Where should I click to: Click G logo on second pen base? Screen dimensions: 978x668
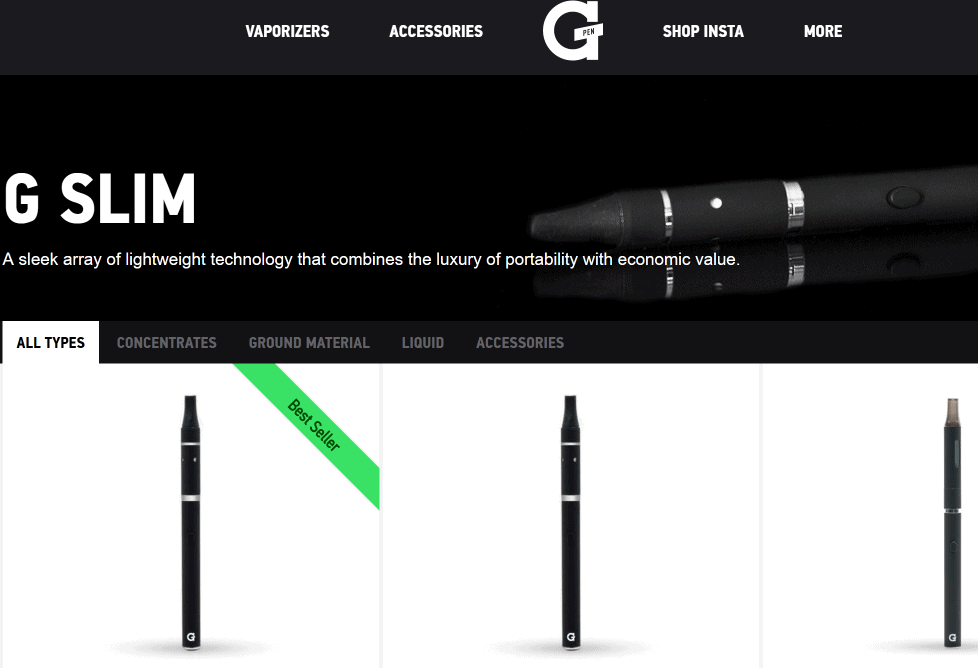[x=571, y=637]
